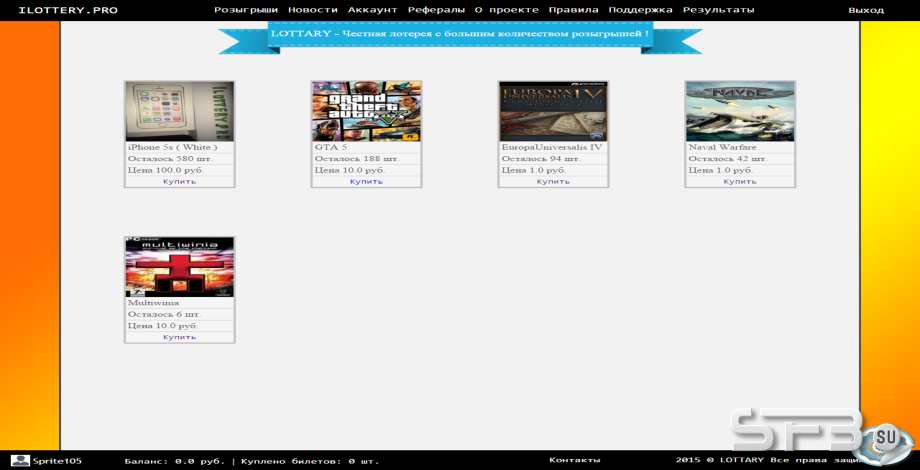Click the '2015 © LOTTARY' copyright text
920x470 pixels.
coord(719,460)
